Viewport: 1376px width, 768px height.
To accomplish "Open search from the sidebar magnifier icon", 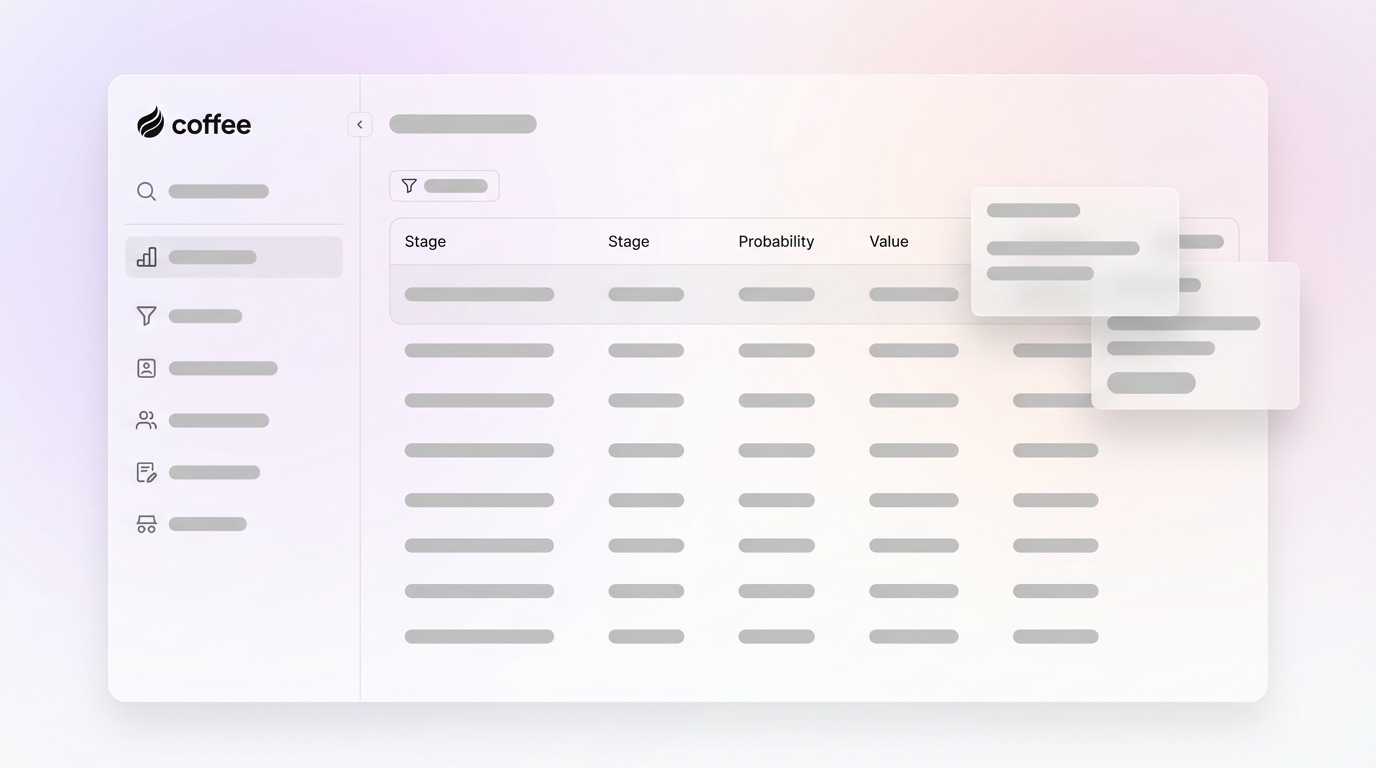I will coord(146,191).
